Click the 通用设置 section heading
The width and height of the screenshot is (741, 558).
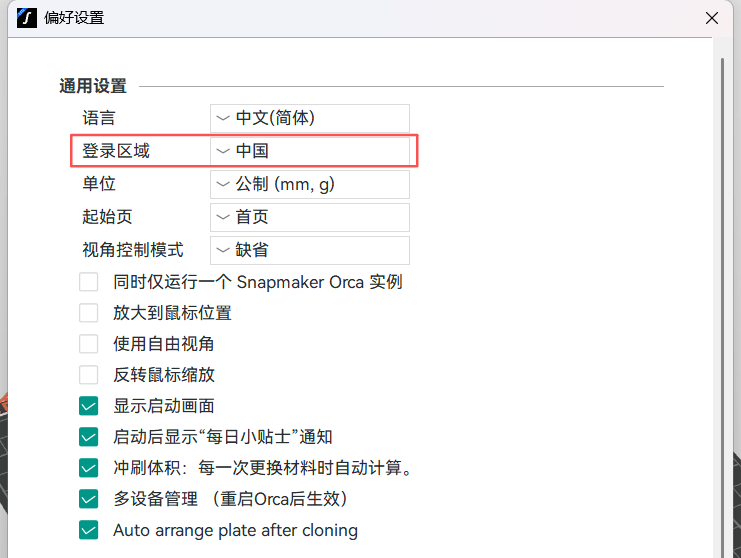93,87
